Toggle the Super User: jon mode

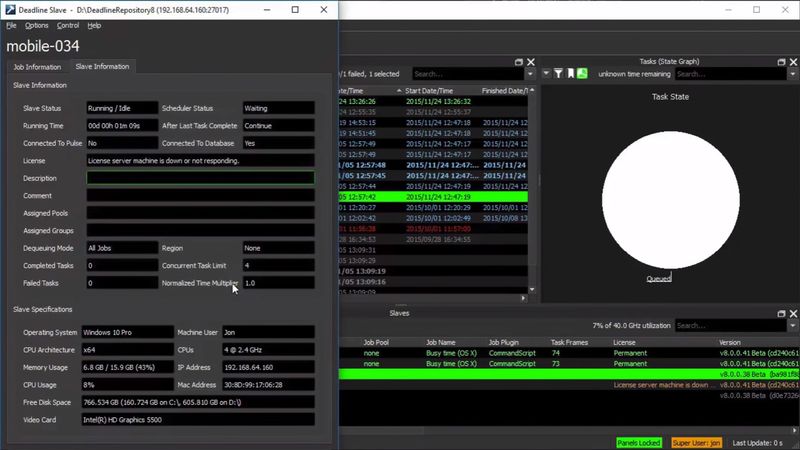pyautogui.click(x=698, y=442)
